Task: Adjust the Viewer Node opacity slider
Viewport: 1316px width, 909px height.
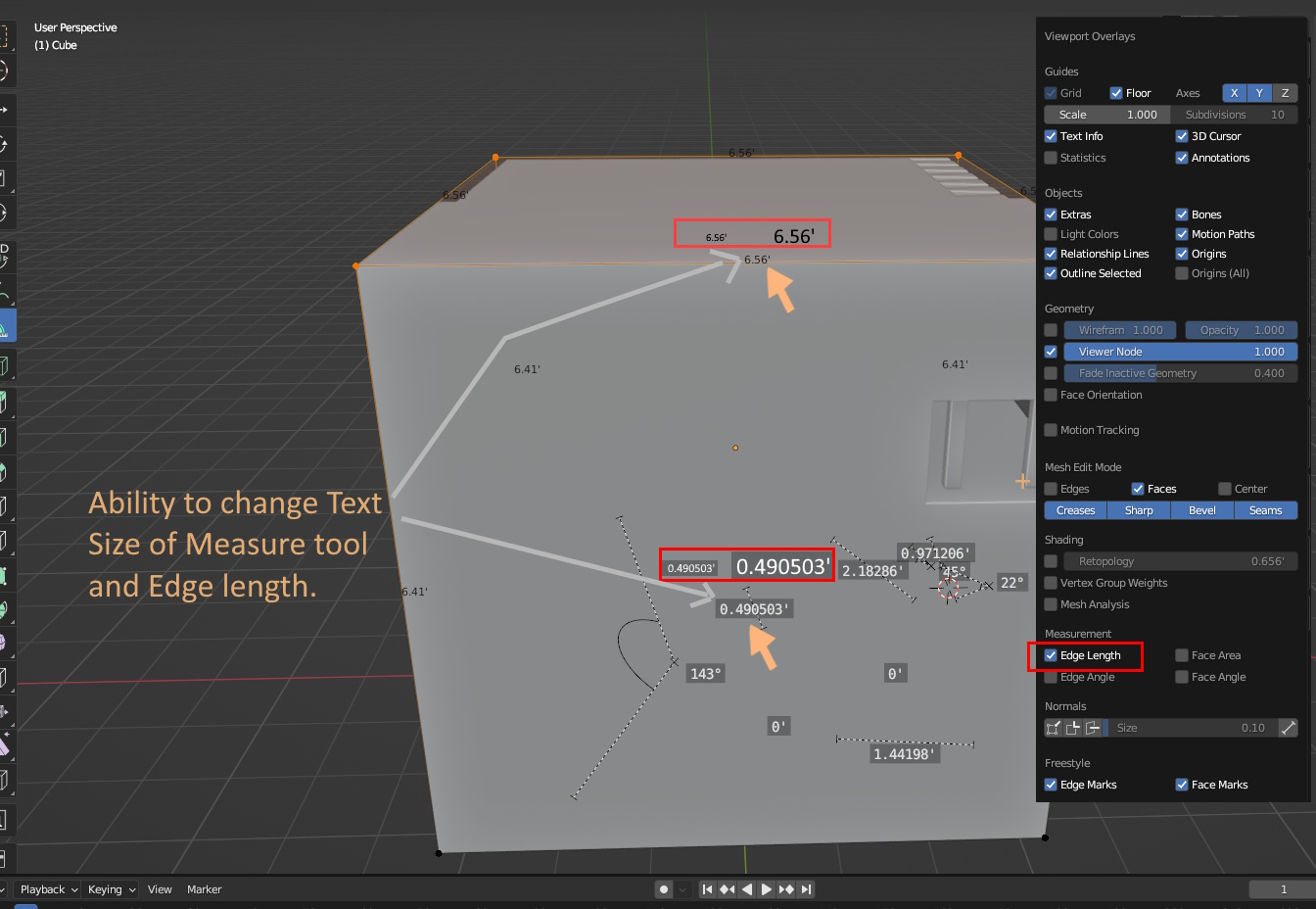Action: click(1181, 352)
